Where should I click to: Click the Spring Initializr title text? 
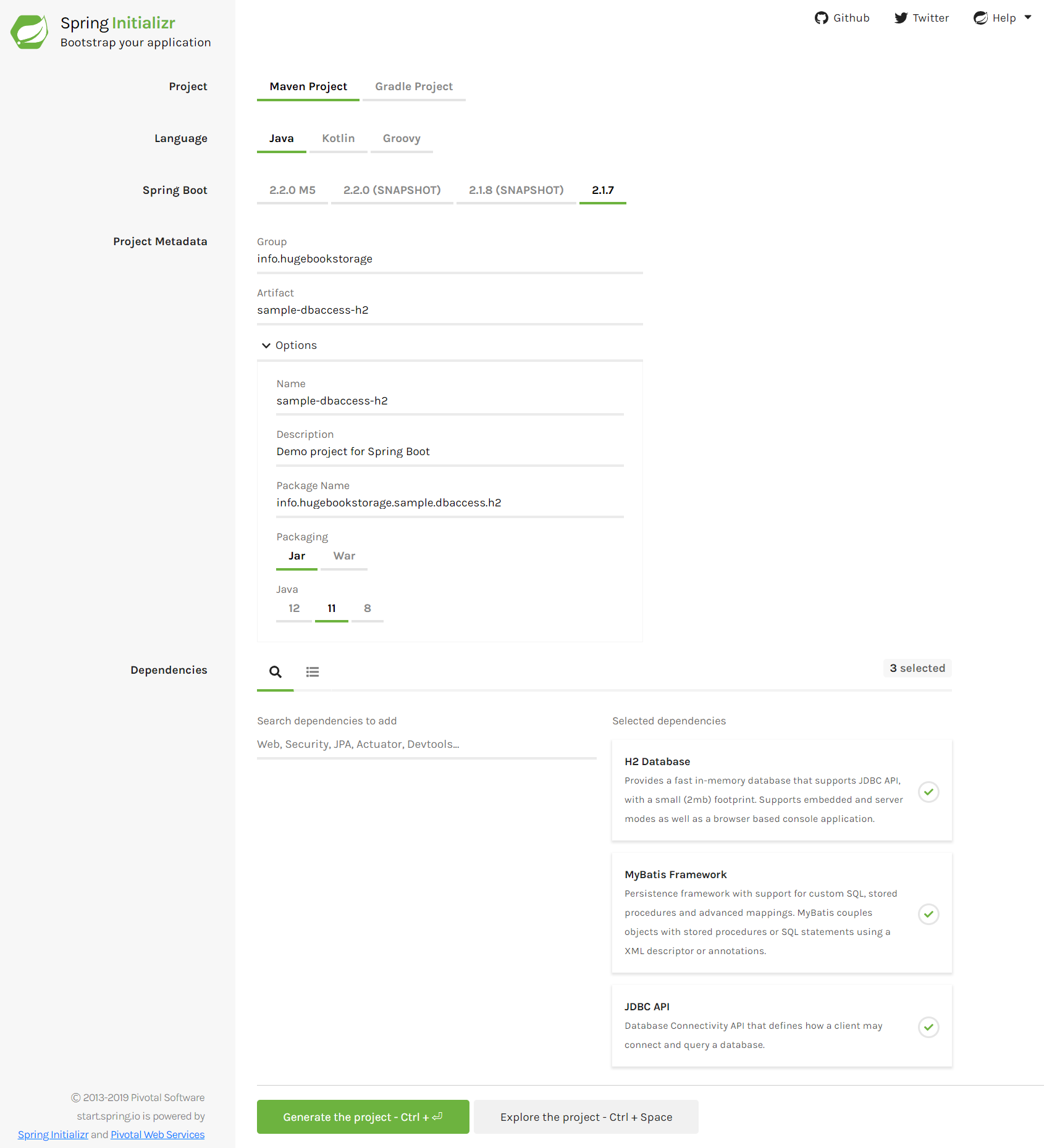pyautogui.click(x=118, y=23)
